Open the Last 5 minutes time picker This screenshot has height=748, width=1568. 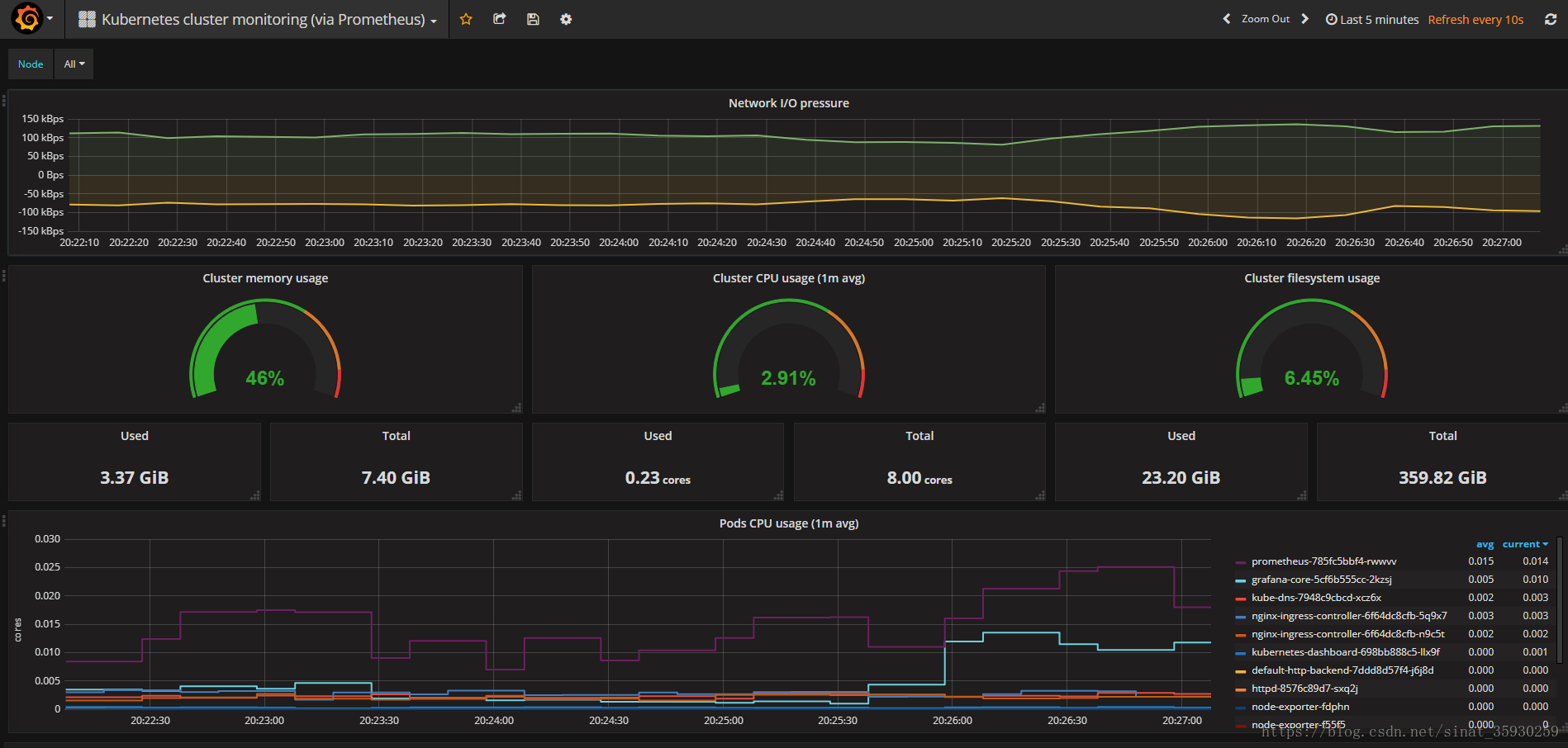point(1372,19)
